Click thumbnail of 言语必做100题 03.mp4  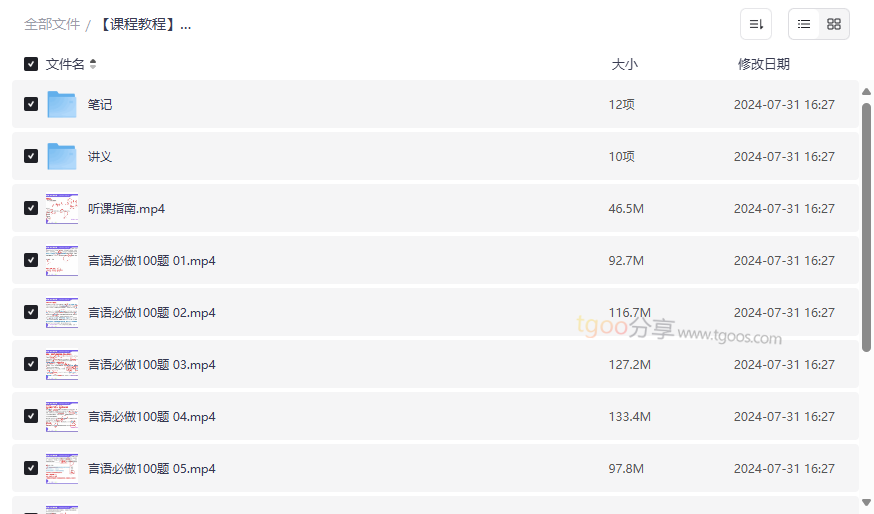point(62,364)
